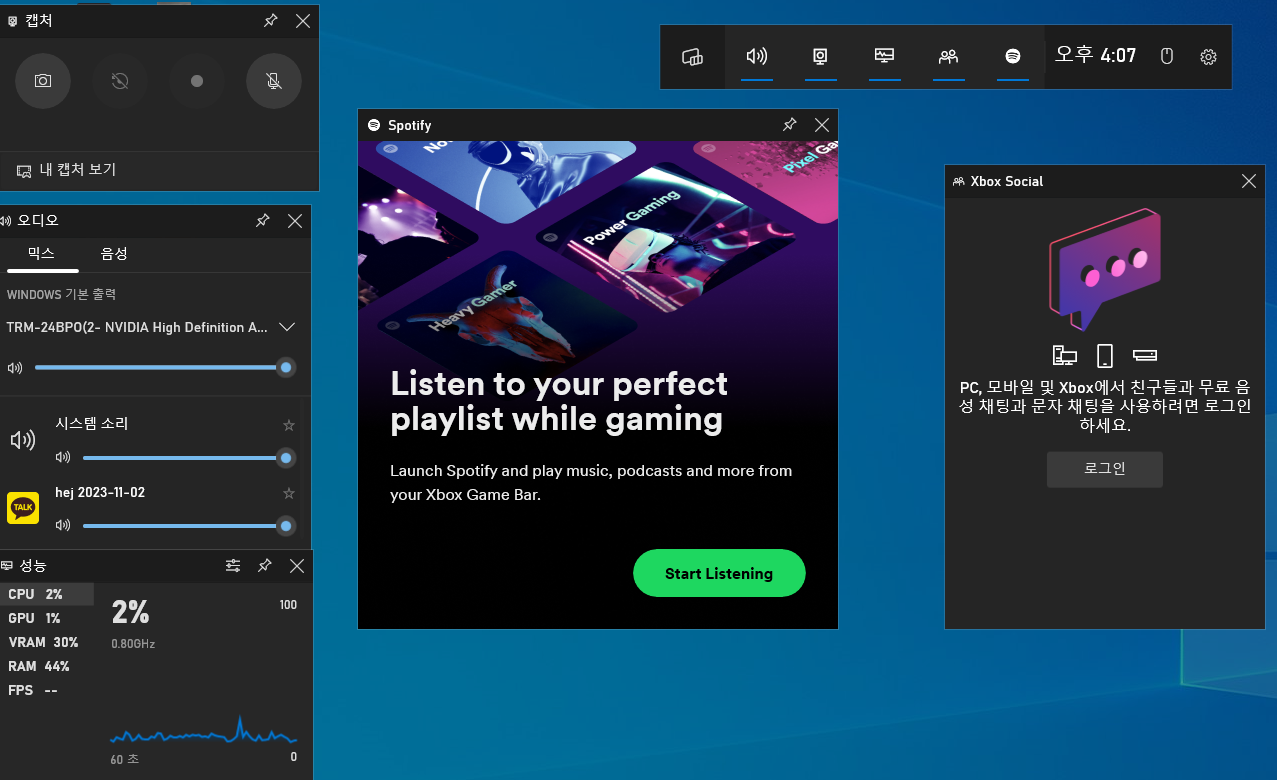1277x780 pixels.
Task: Click the 로그인 button in Xbox Social
Action: [x=1104, y=468]
